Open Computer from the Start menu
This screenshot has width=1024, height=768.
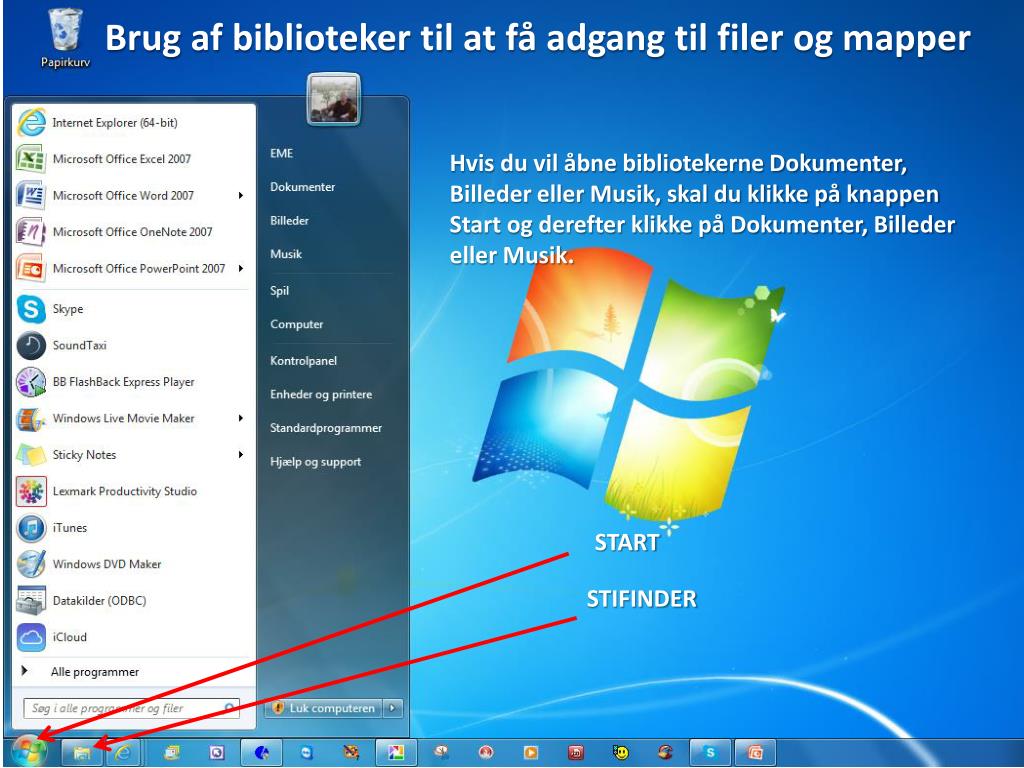coord(296,325)
